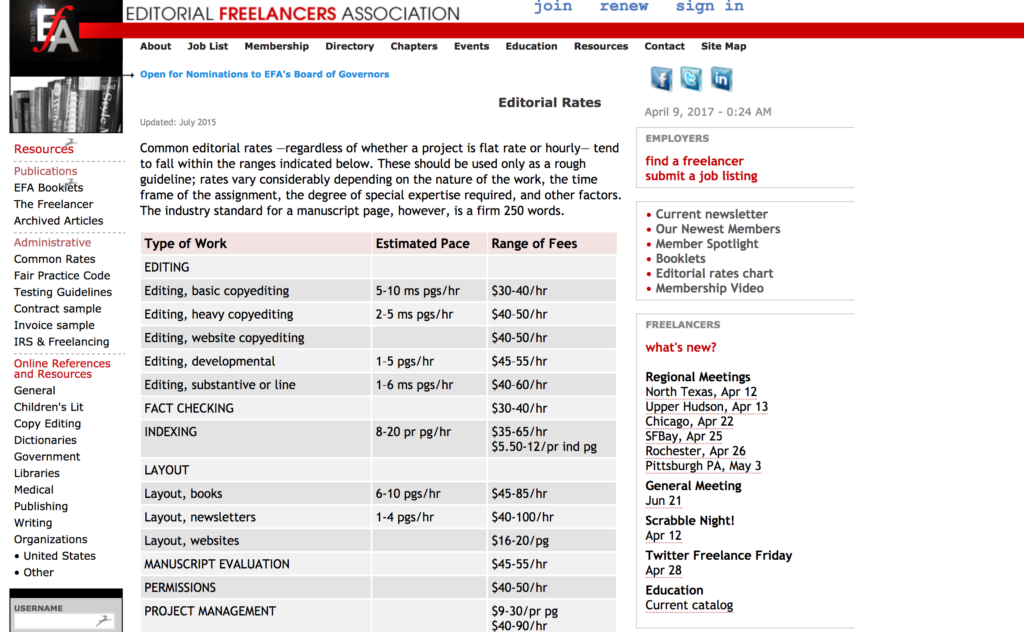Open the Education menu item
Viewport: 1024px width, 632px height.
[x=532, y=46]
